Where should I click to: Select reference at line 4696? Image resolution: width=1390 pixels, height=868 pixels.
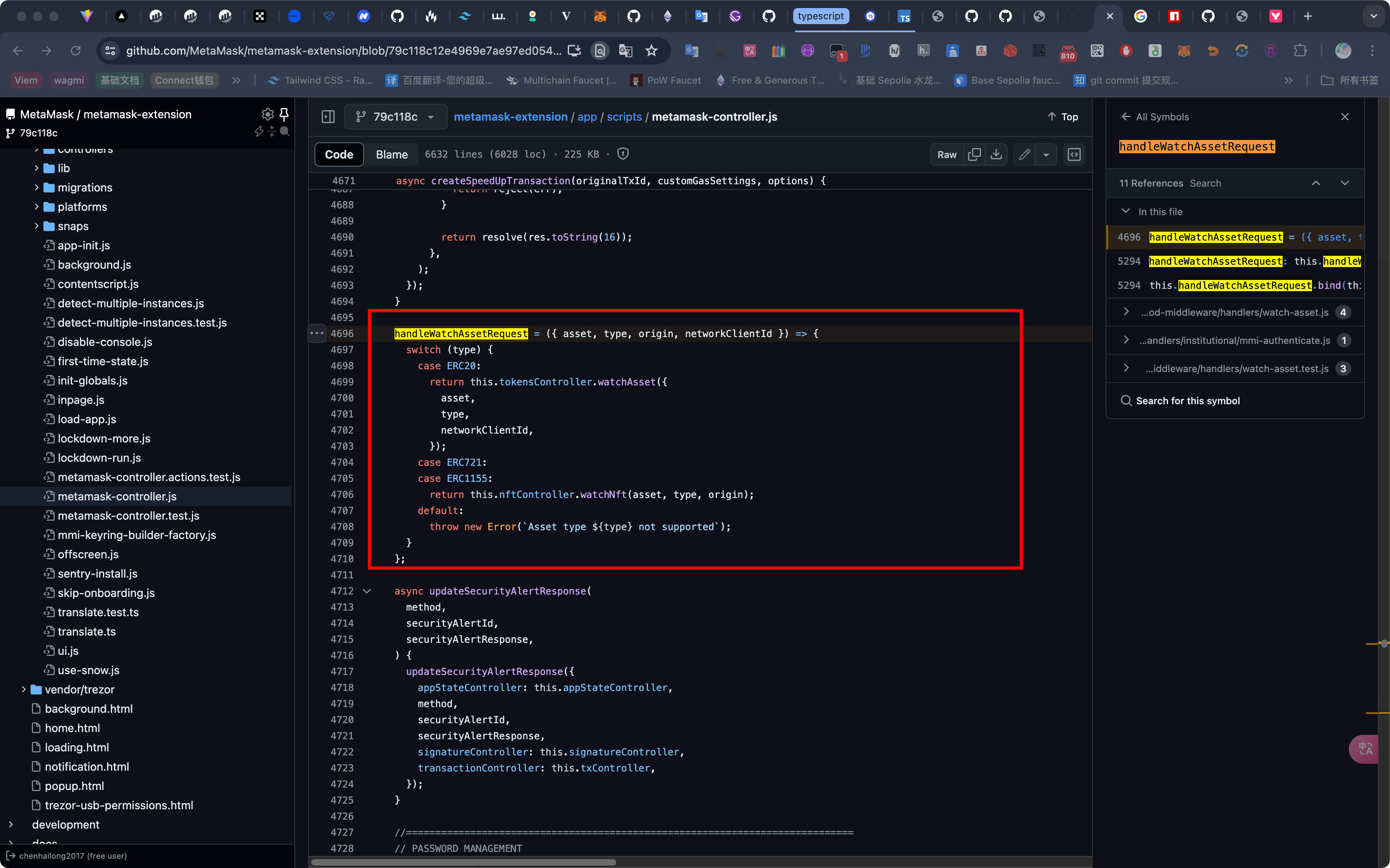pos(1235,237)
